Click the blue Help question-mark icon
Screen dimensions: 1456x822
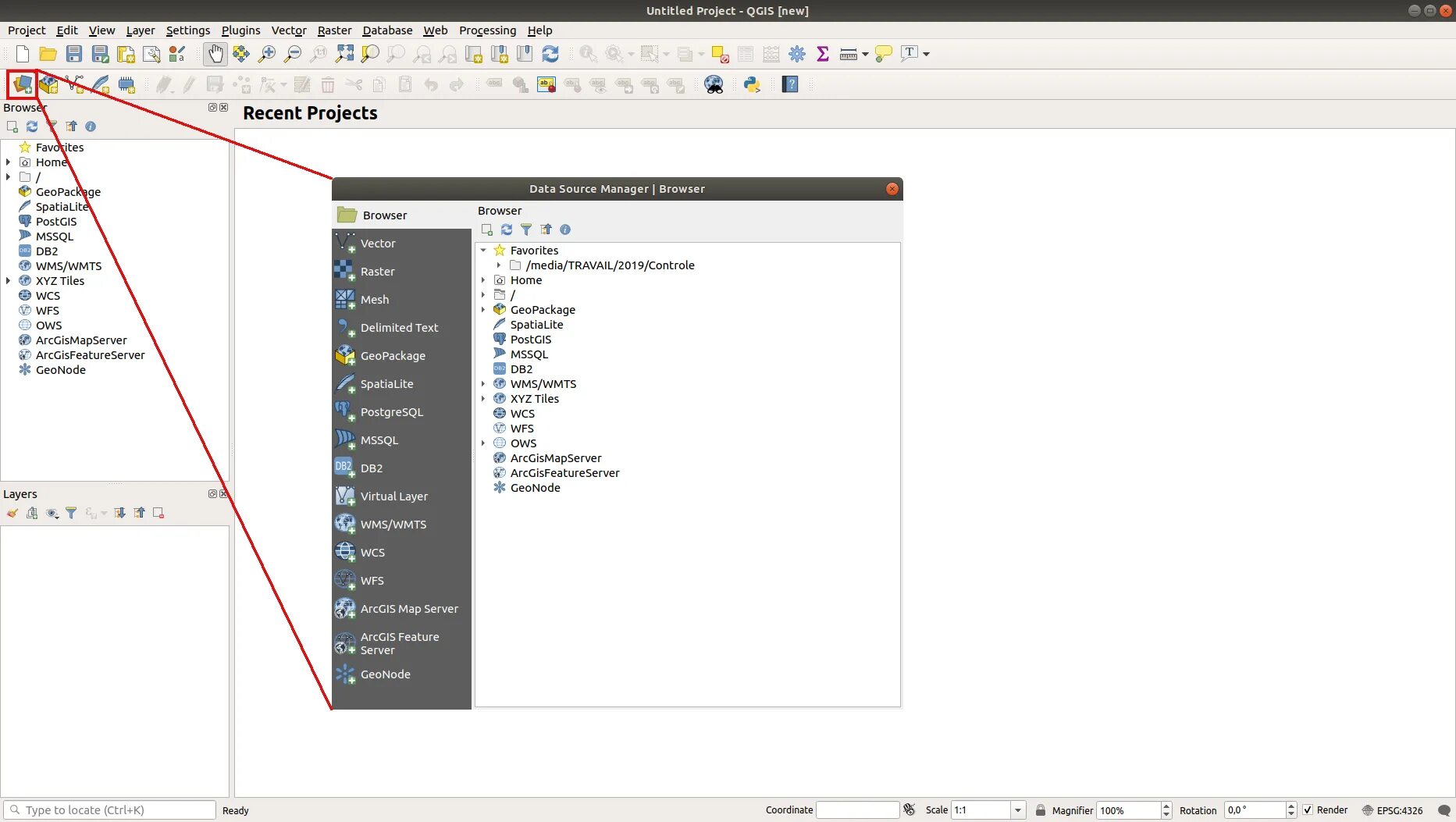(x=790, y=84)
